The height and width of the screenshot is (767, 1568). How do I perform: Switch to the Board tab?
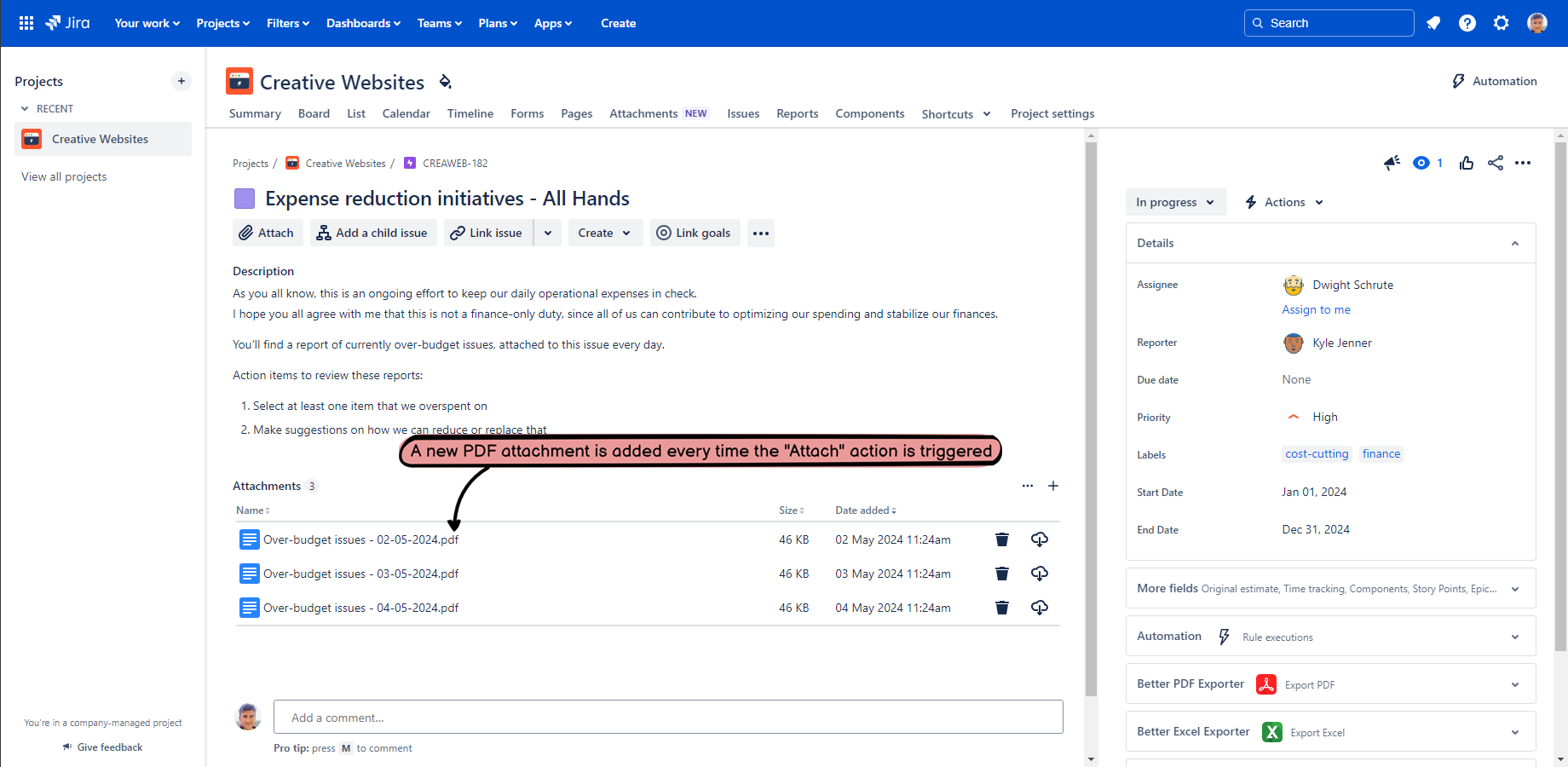pyautogui.click(x=314, y=113)
